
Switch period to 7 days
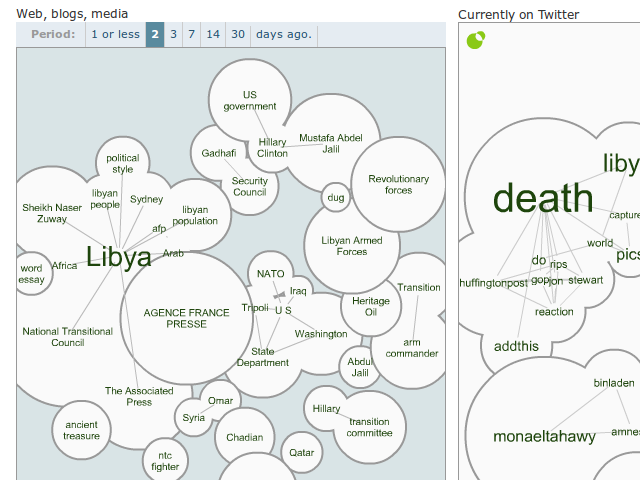(x=192, y=35)
